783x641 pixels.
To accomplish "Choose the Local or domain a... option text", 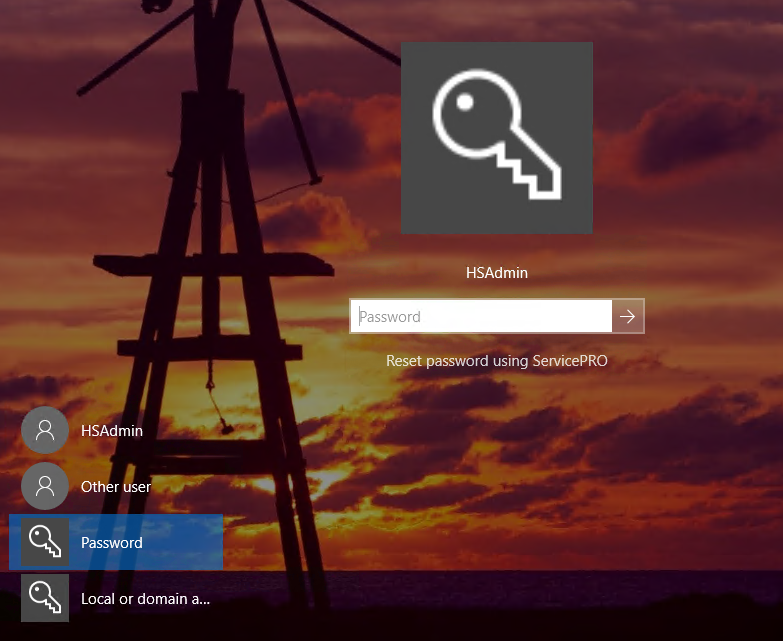I will [145, 599].
